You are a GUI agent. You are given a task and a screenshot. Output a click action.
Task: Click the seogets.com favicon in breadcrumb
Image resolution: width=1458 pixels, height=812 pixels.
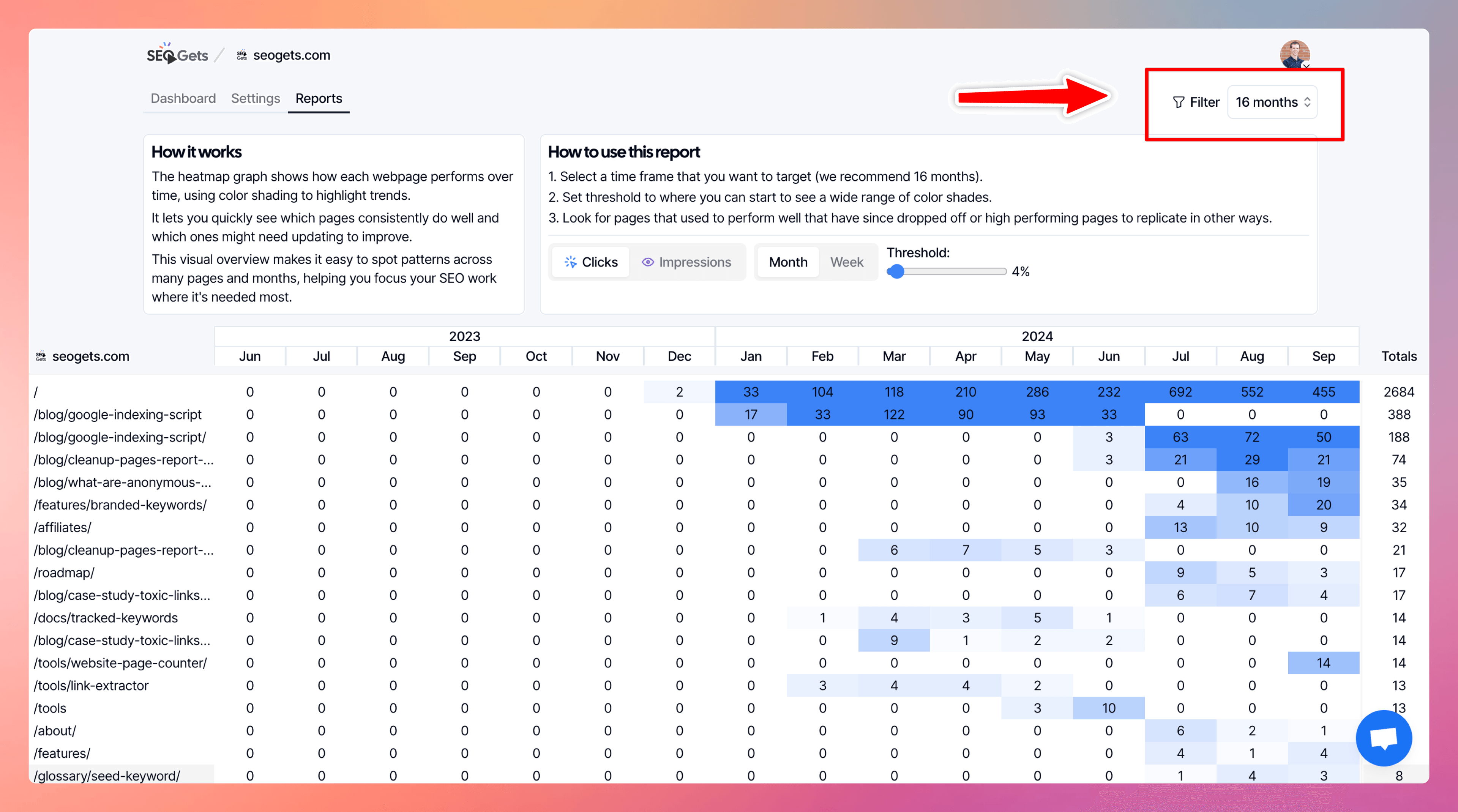click(x=242, y=55)
